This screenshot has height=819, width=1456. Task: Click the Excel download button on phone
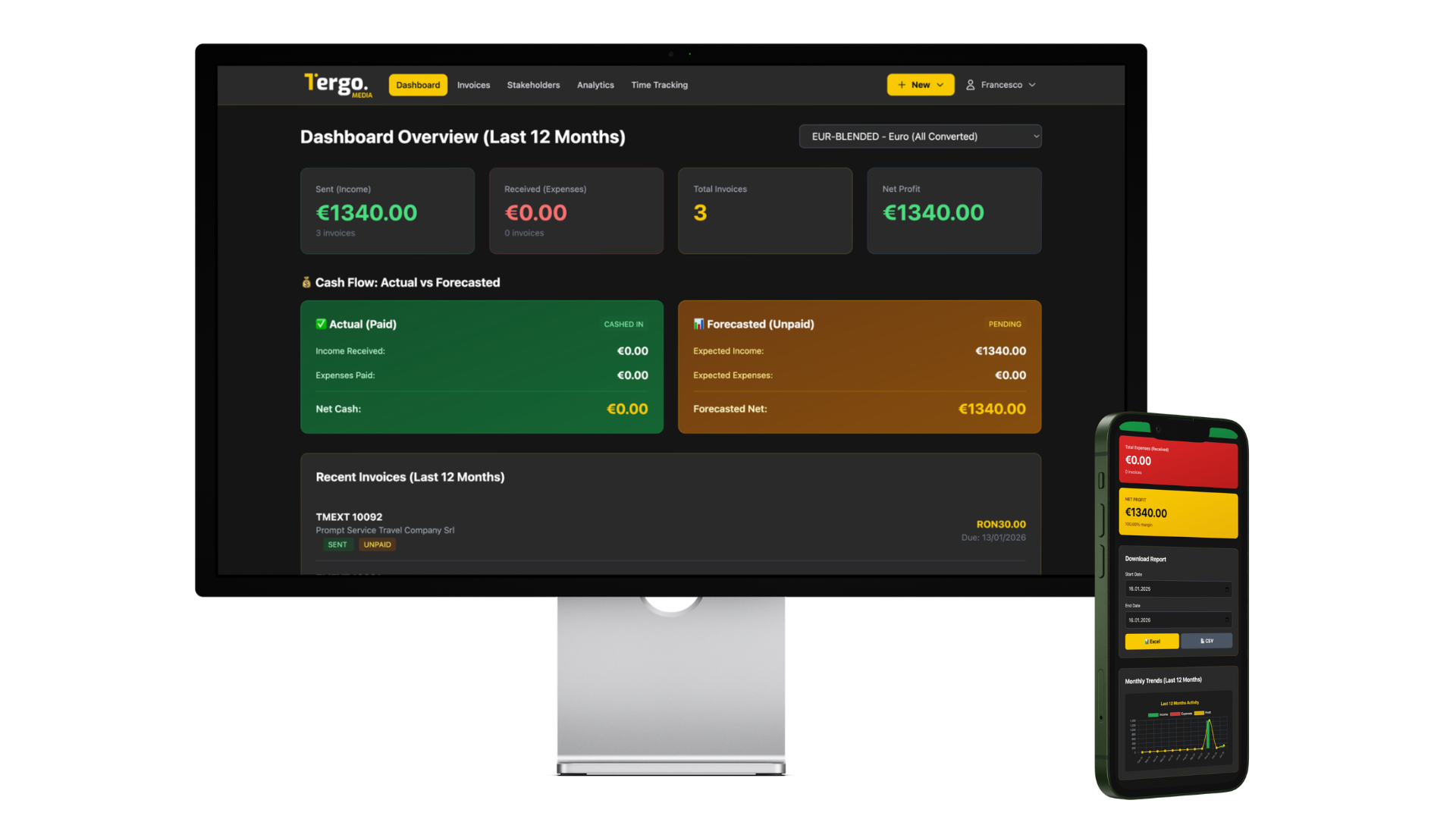coord(1151,642)
